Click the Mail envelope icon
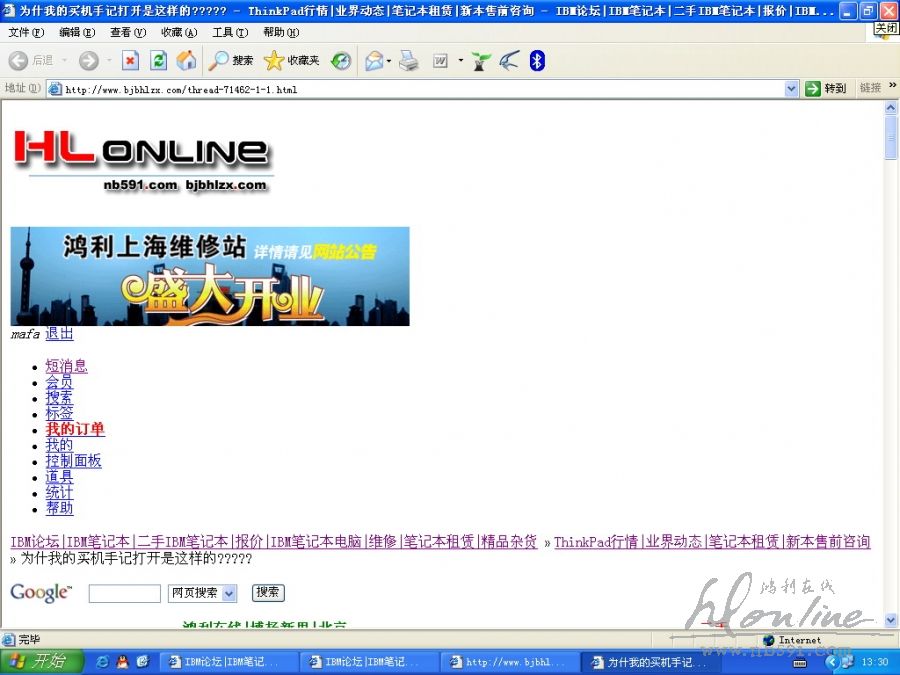The image size is (900, 675). tap(374, 61)
